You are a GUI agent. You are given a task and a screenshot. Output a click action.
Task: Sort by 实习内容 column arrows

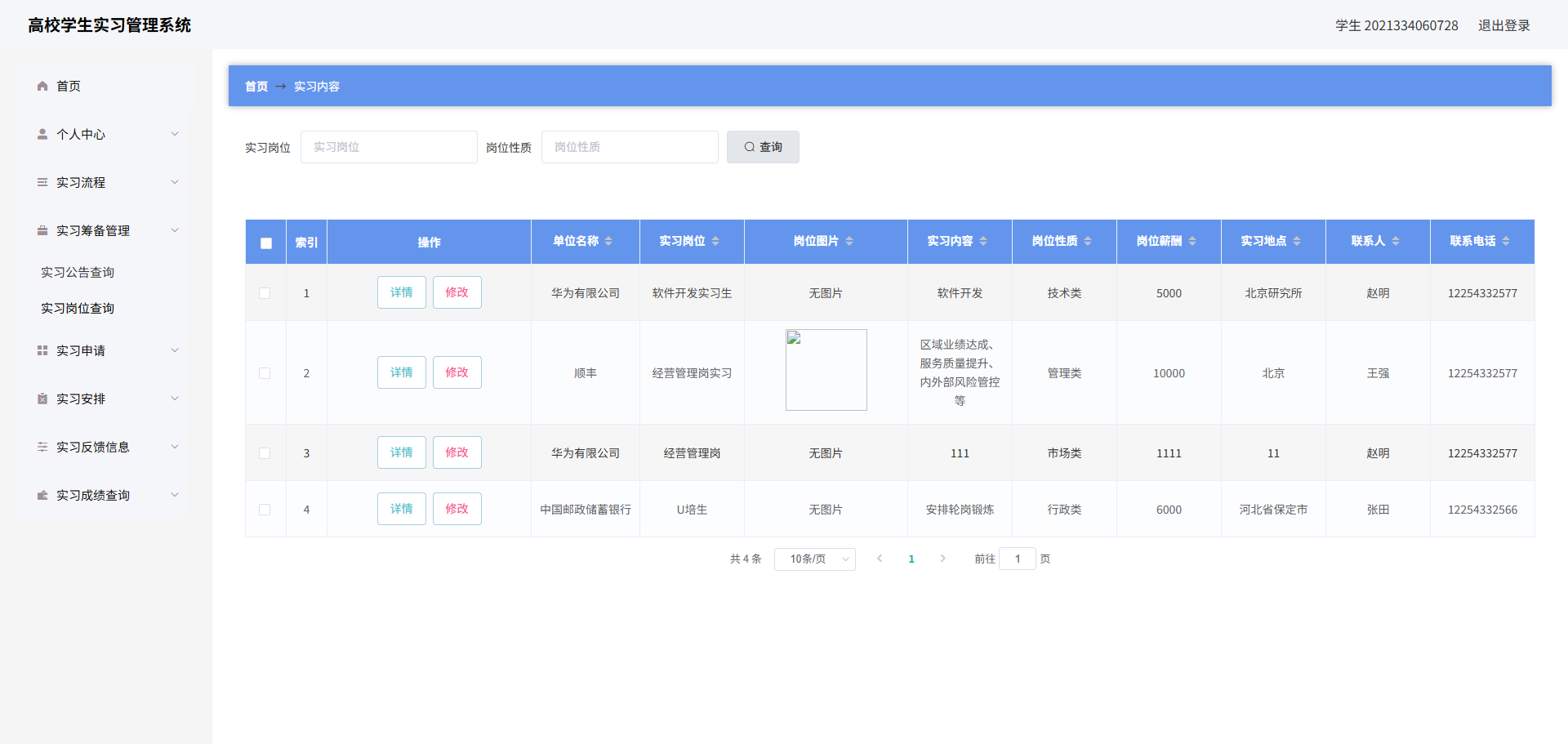point(983,241)
